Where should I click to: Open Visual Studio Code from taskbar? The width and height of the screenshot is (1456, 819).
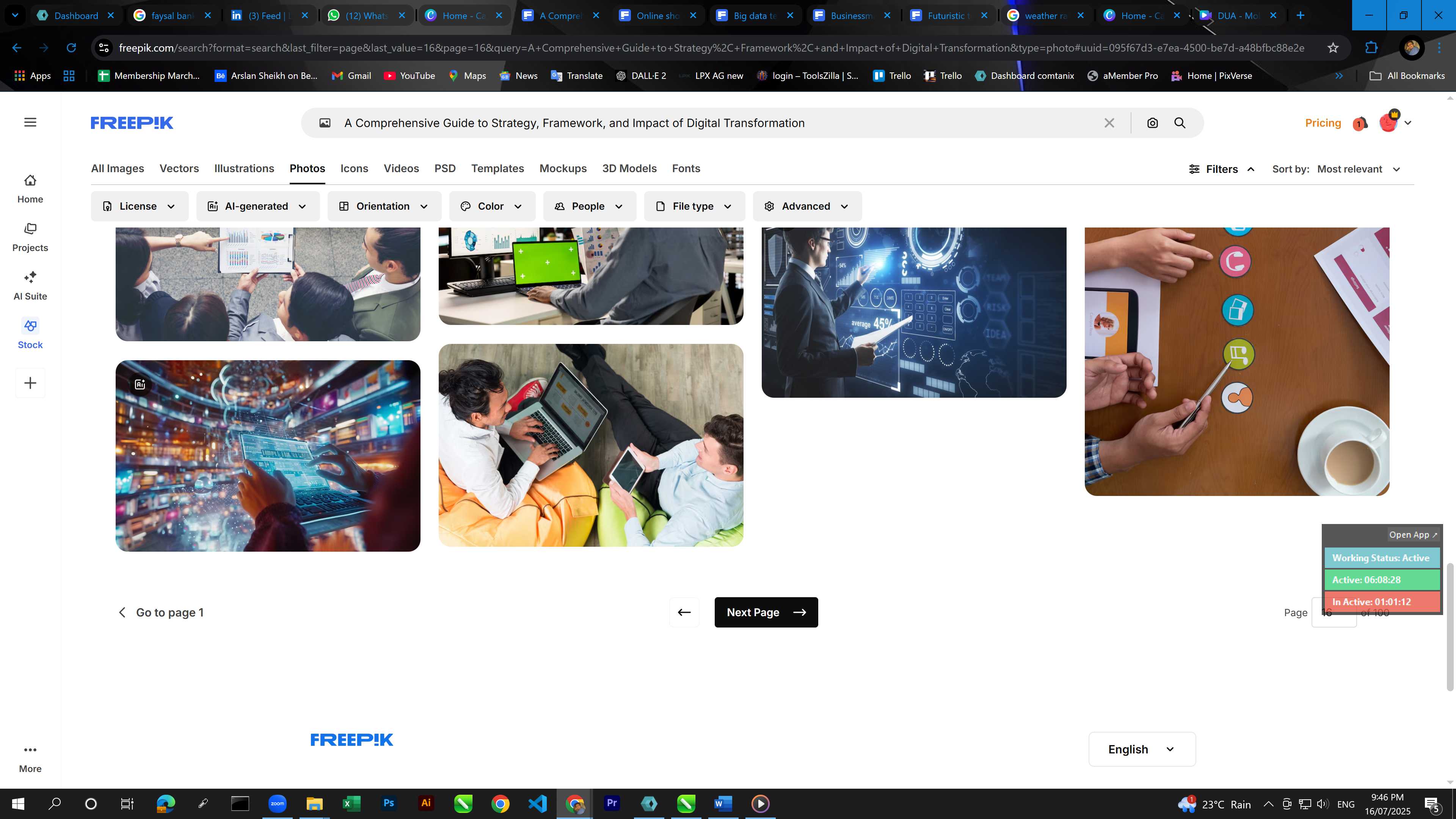(538, 803)
